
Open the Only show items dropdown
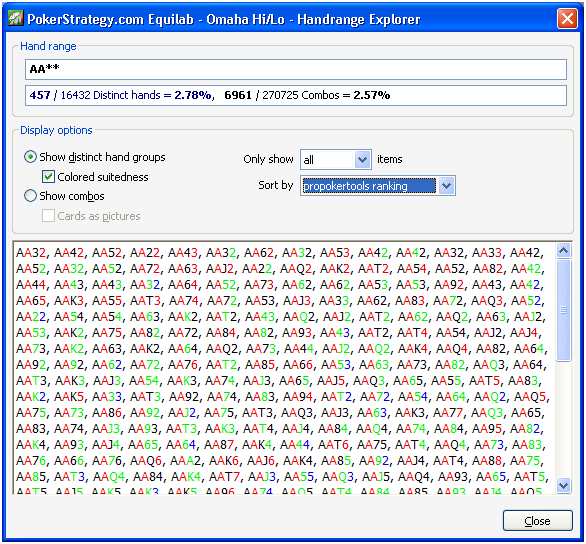pos(362,160)
